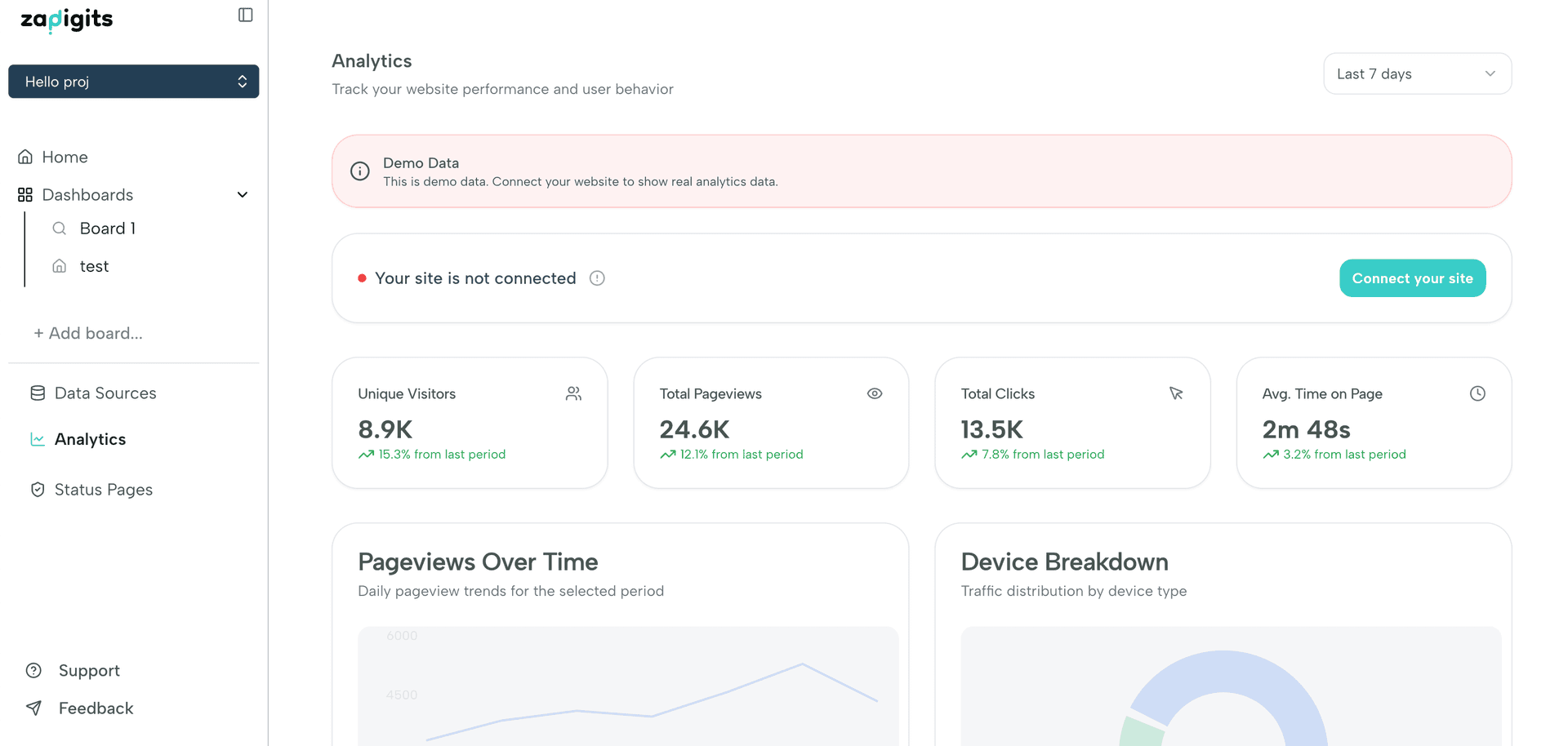1568x746 pixels.
Task: Collapse the Dashboards section chevron
Action: pos(242,194)
